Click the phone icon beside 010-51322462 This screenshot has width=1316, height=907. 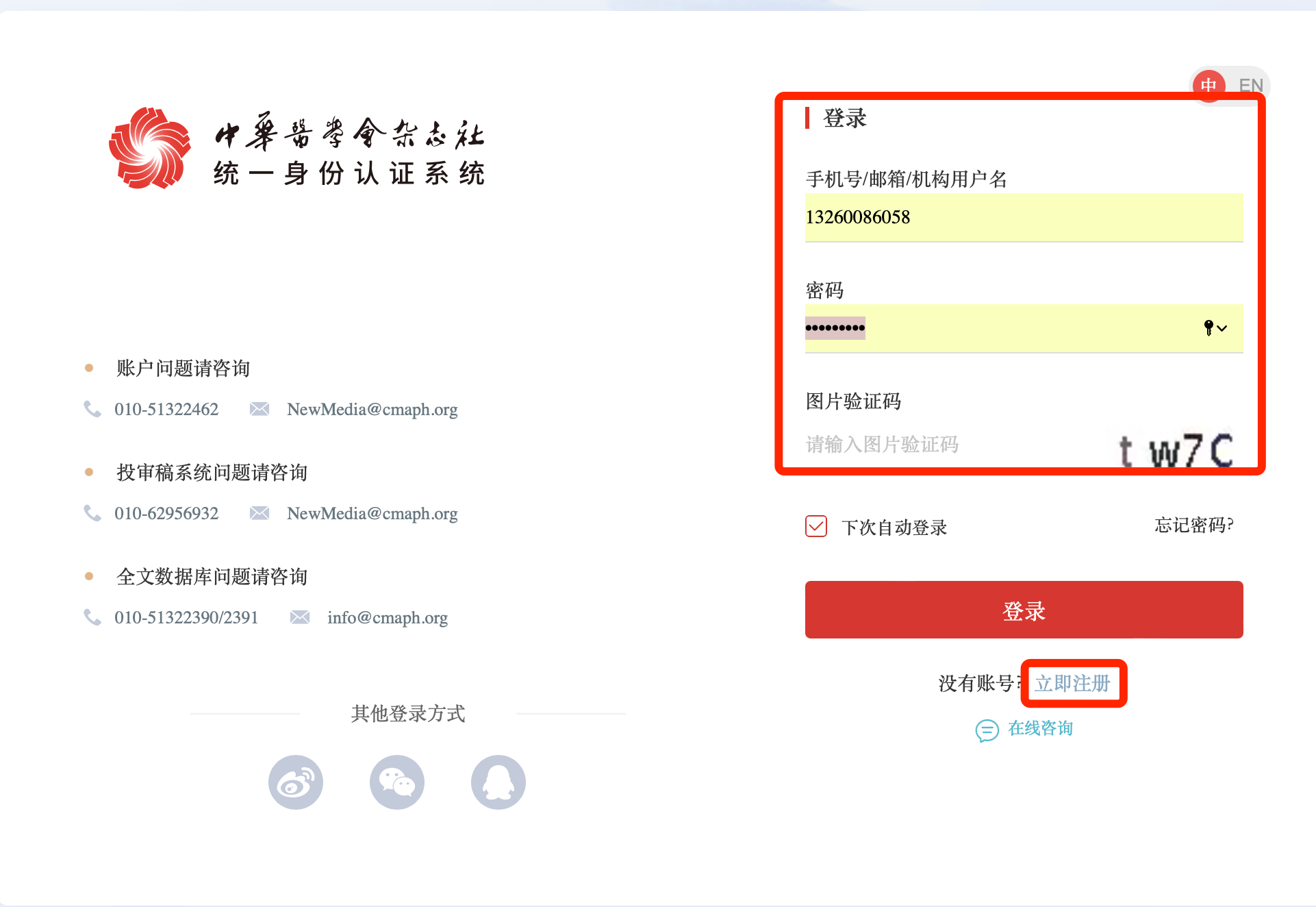tap(92, 409)
